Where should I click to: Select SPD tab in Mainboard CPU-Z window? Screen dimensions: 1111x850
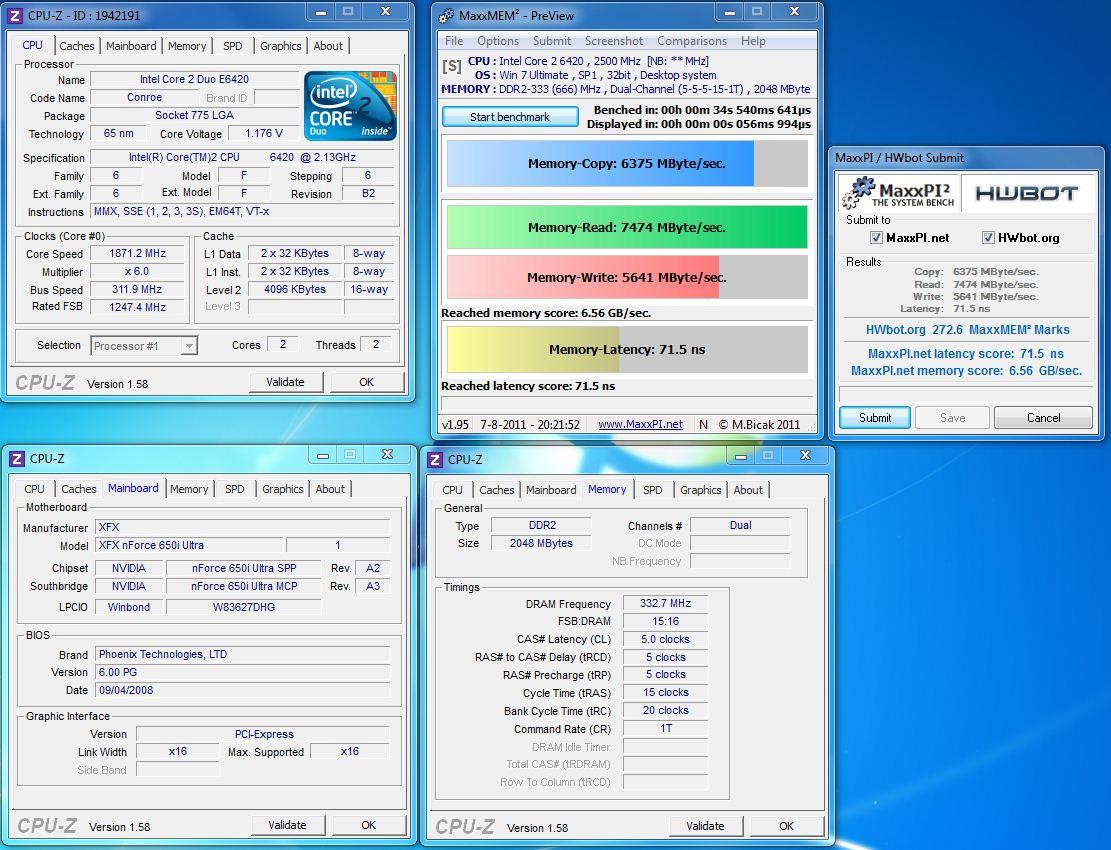pyautogui.click(x=235, y=489)
